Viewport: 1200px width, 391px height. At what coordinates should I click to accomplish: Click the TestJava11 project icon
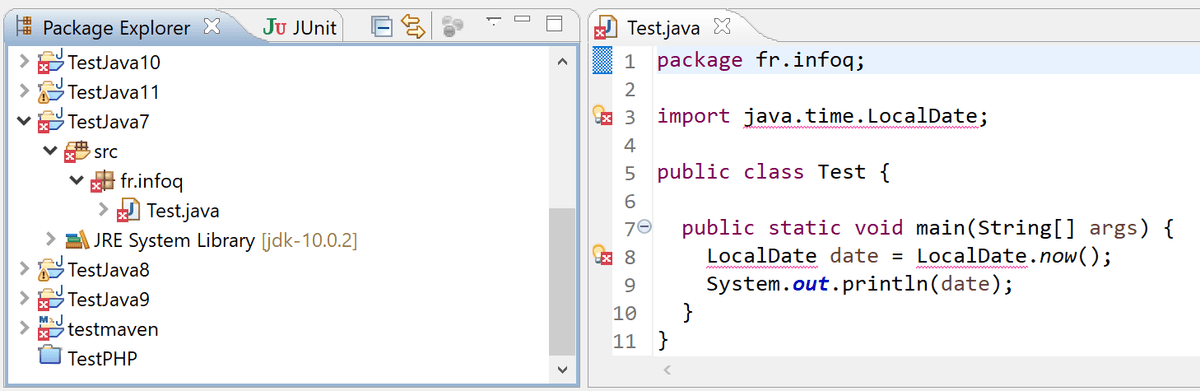50,92
